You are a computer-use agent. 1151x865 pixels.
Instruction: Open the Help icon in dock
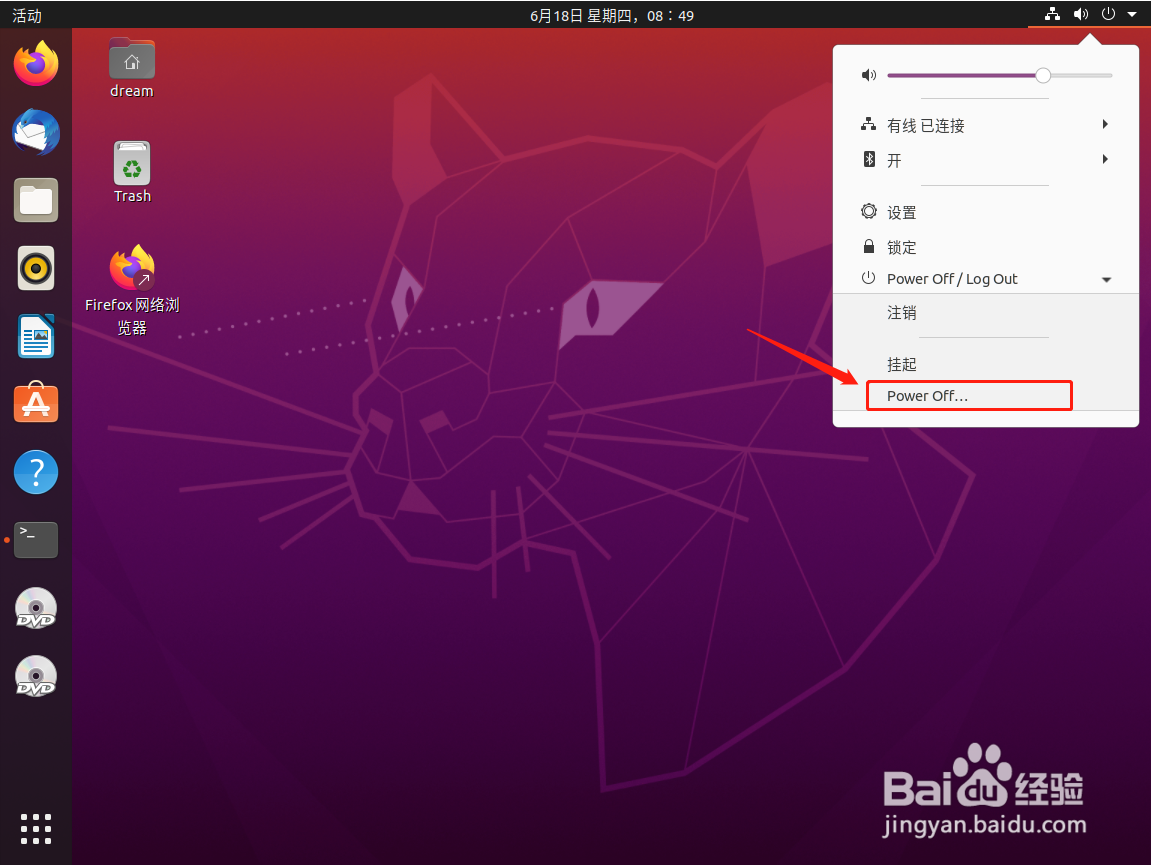point(36,472)
